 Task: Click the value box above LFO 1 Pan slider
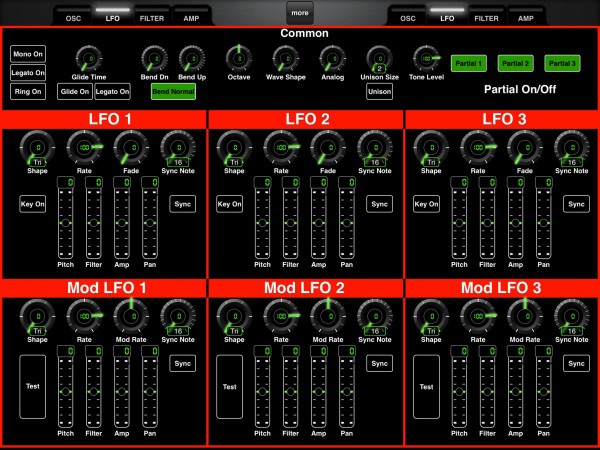point(150,182)
